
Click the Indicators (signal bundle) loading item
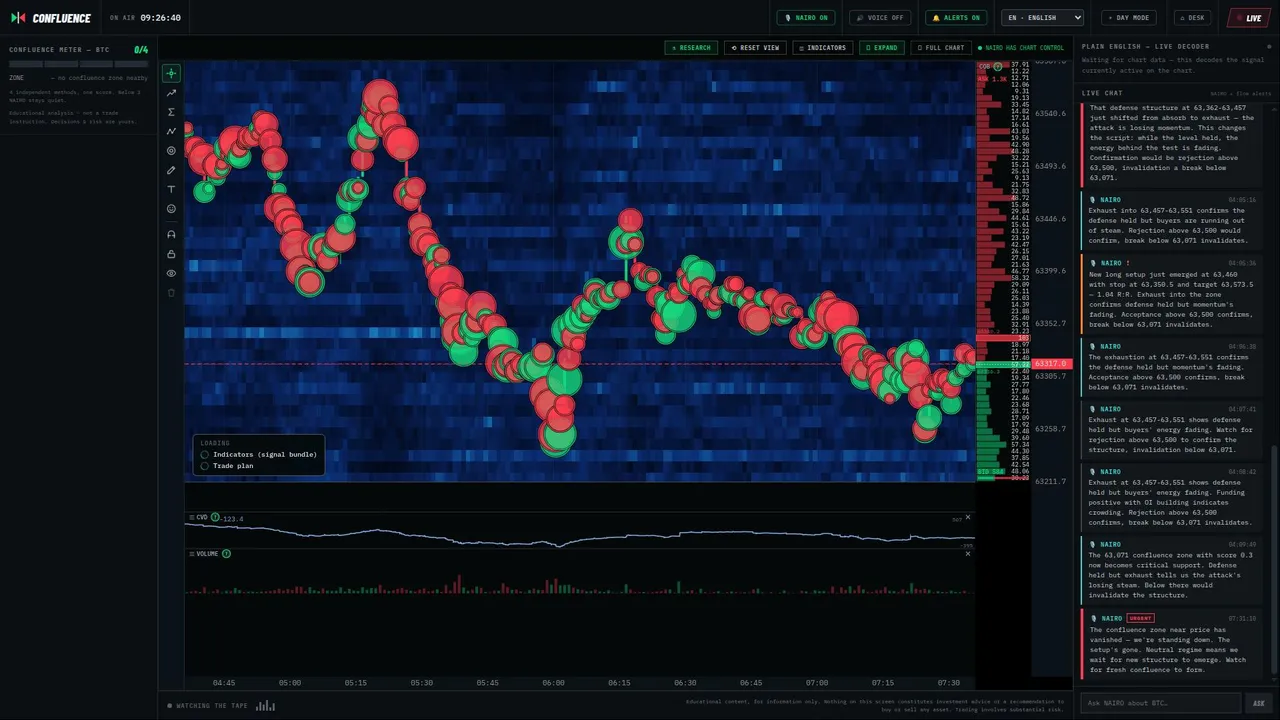[260, 454]
